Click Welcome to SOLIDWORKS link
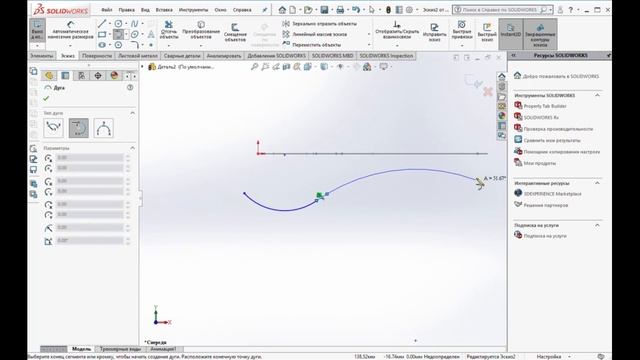 click(x=556, y=76)
